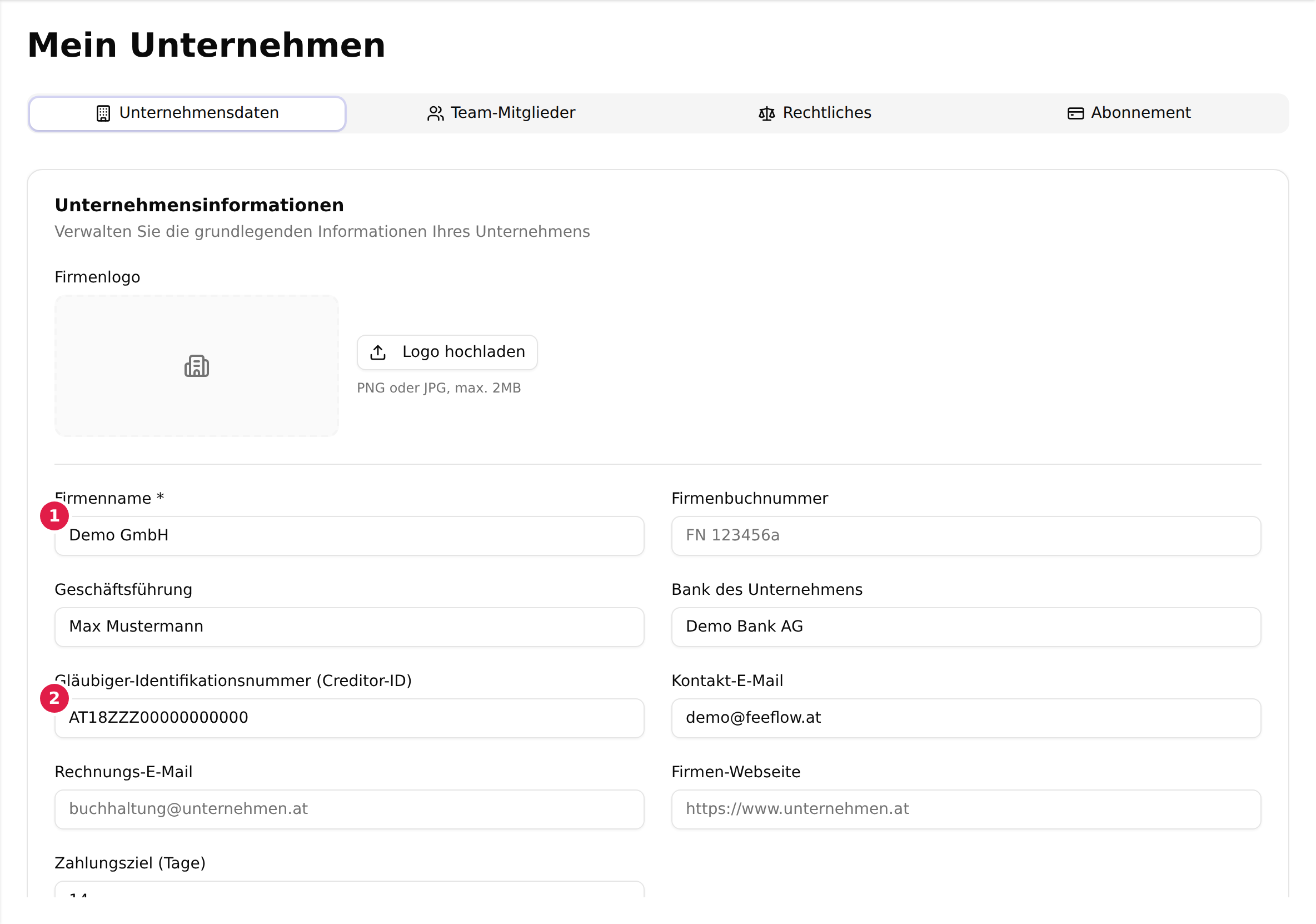
Task: Focus the Firmen-Webseite input field
Action: (966, 809)
